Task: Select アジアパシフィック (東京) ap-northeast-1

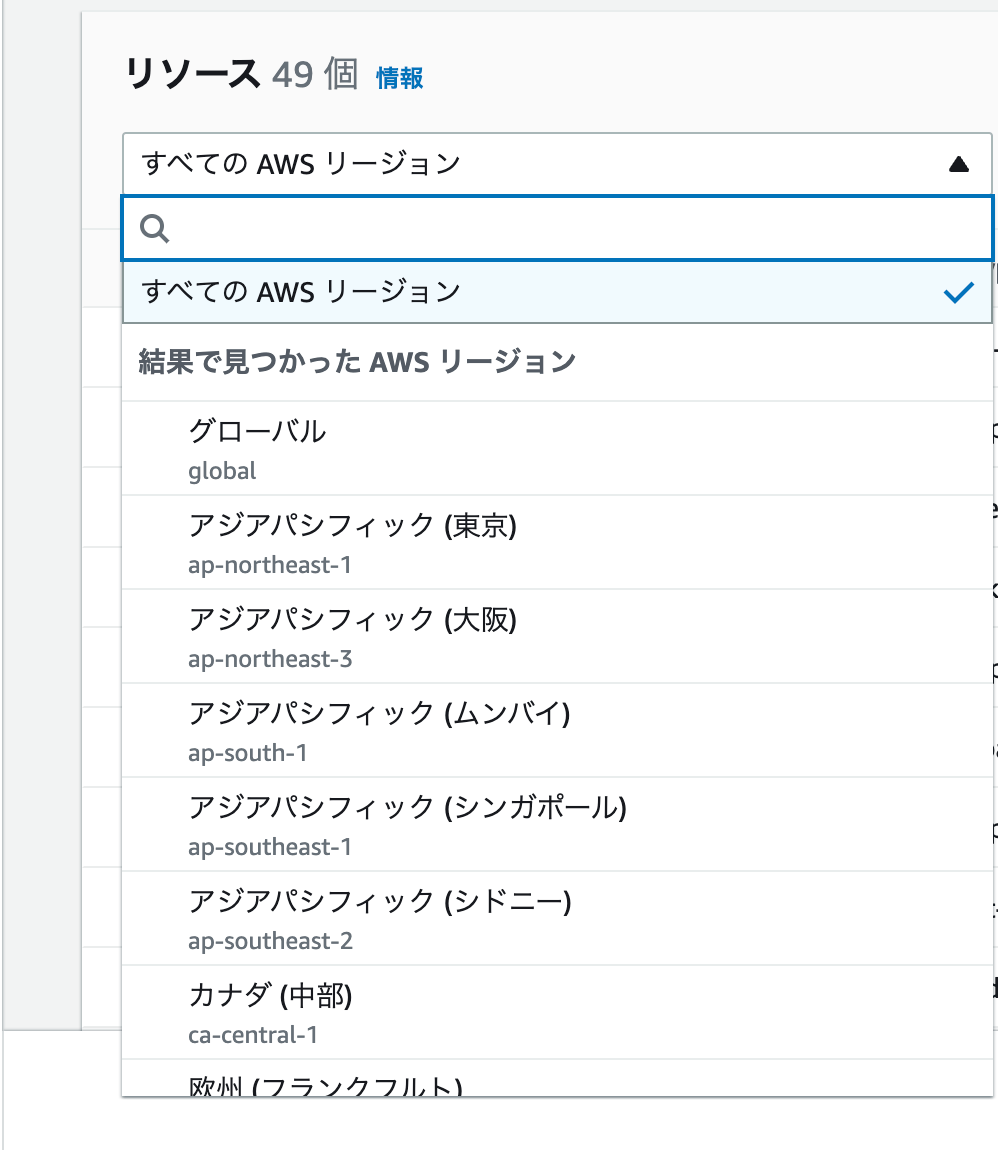Action: pos(557,543)
